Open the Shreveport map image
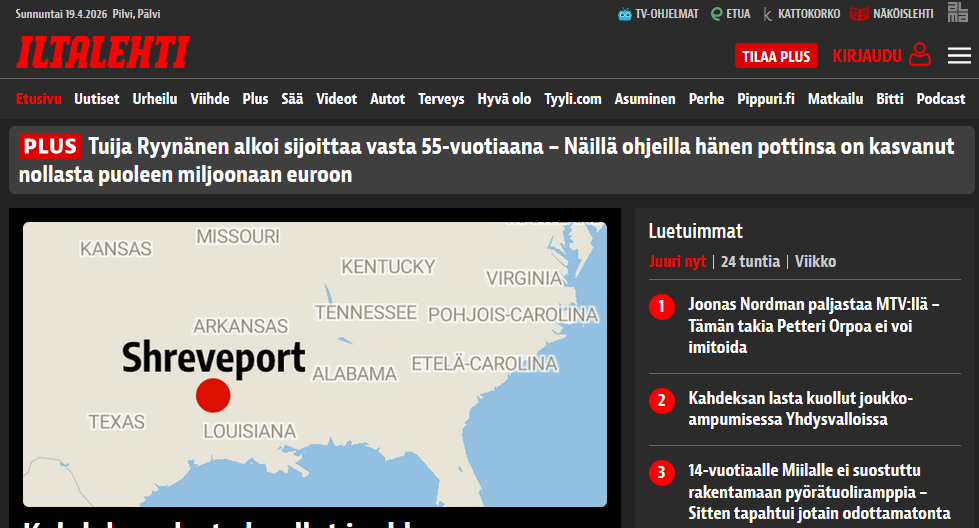The height and width of the screenshot is (528, 979). click(x=315, y=364)
